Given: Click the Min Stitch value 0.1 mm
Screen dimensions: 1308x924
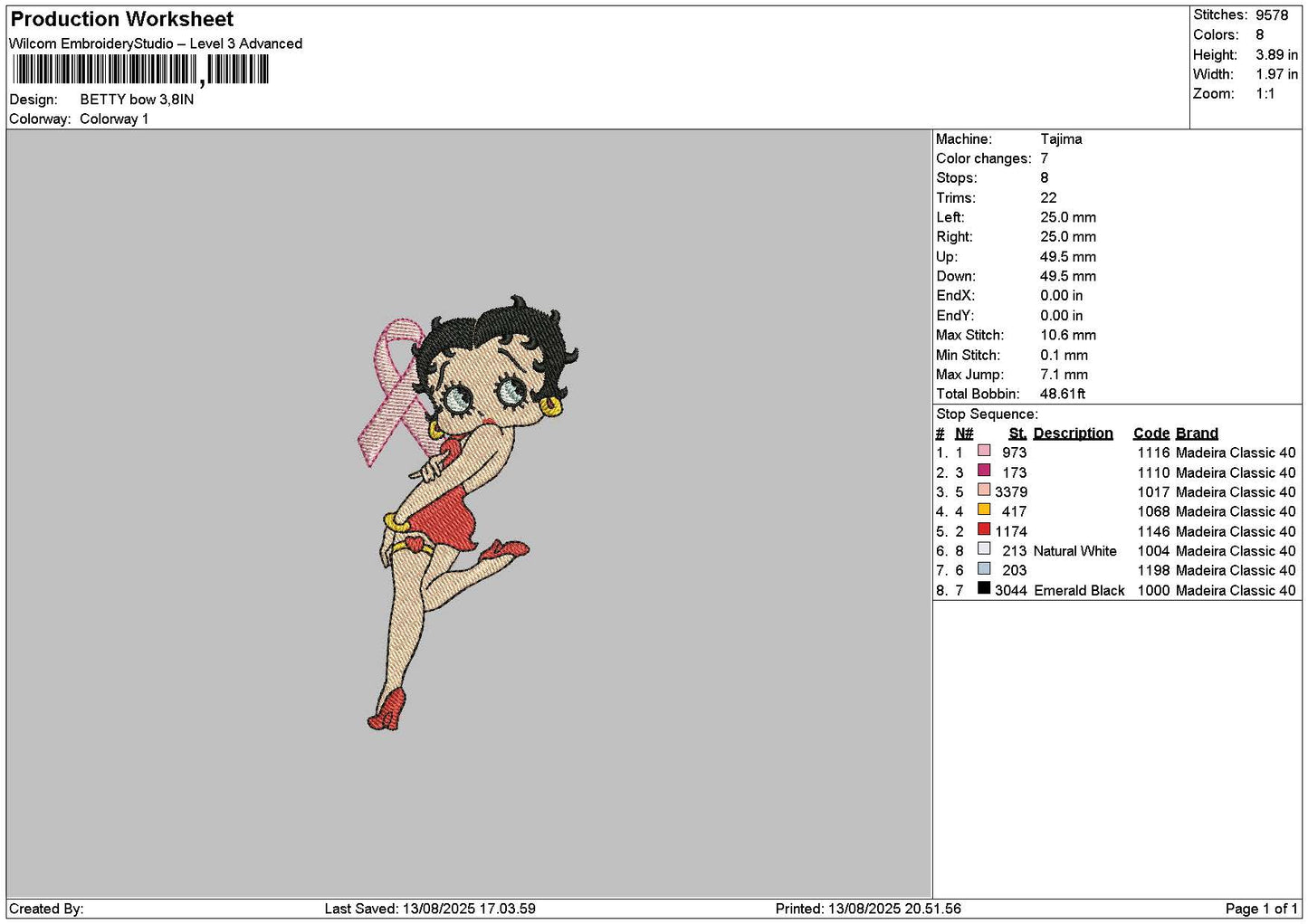Looking at the screenshot, I should [x=1065, y=356].
